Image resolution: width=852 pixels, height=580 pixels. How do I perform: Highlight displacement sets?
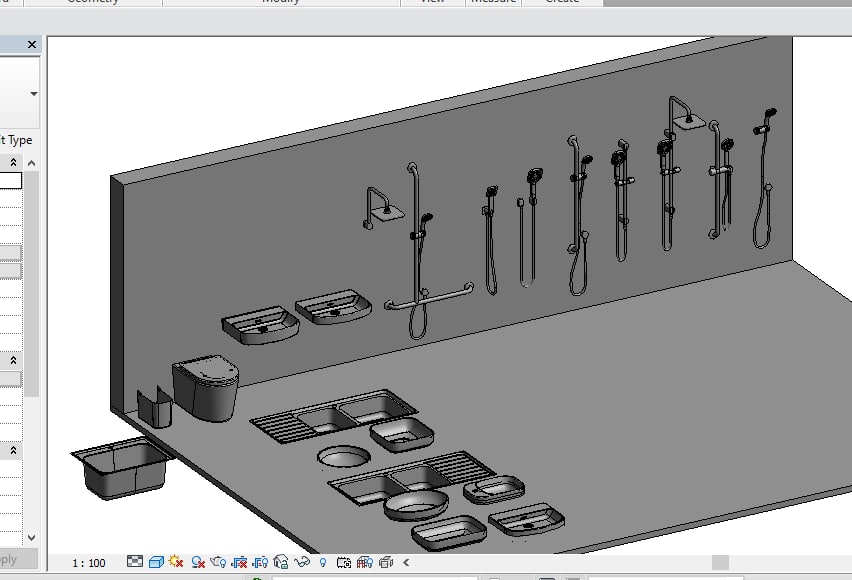(x=388, y=561)
